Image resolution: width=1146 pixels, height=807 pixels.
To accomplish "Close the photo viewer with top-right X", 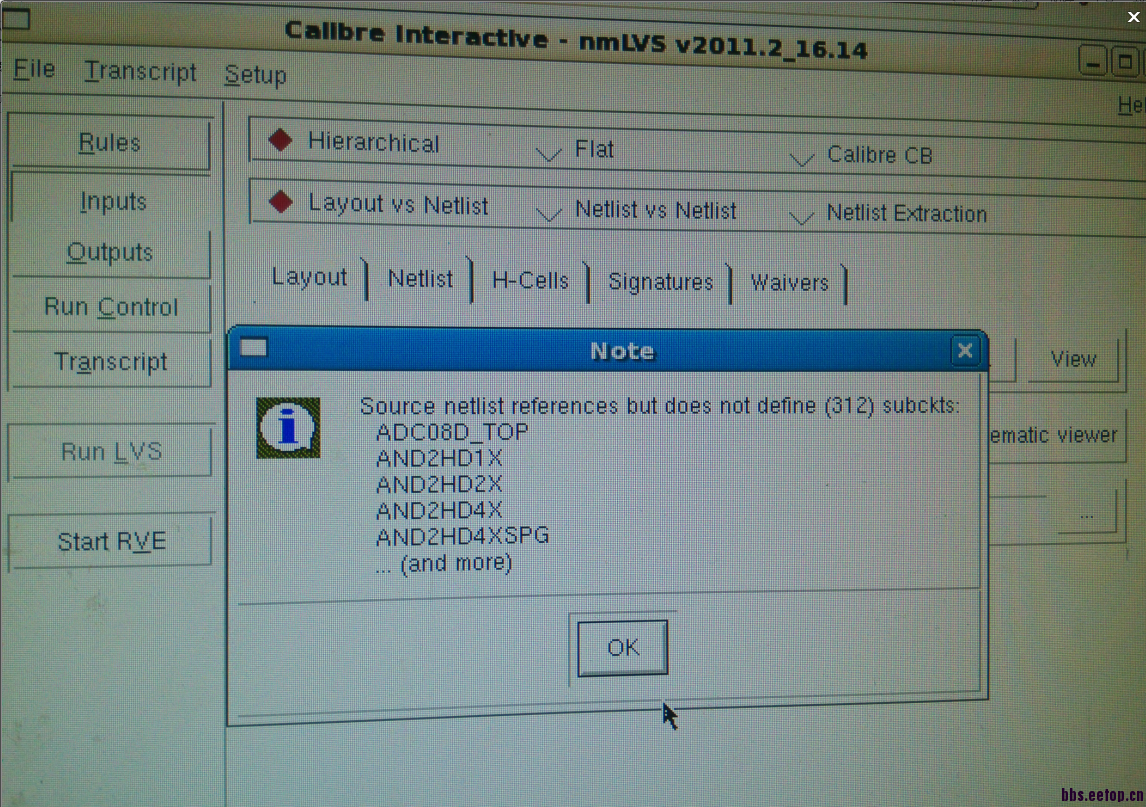I will pos(1133,16).
